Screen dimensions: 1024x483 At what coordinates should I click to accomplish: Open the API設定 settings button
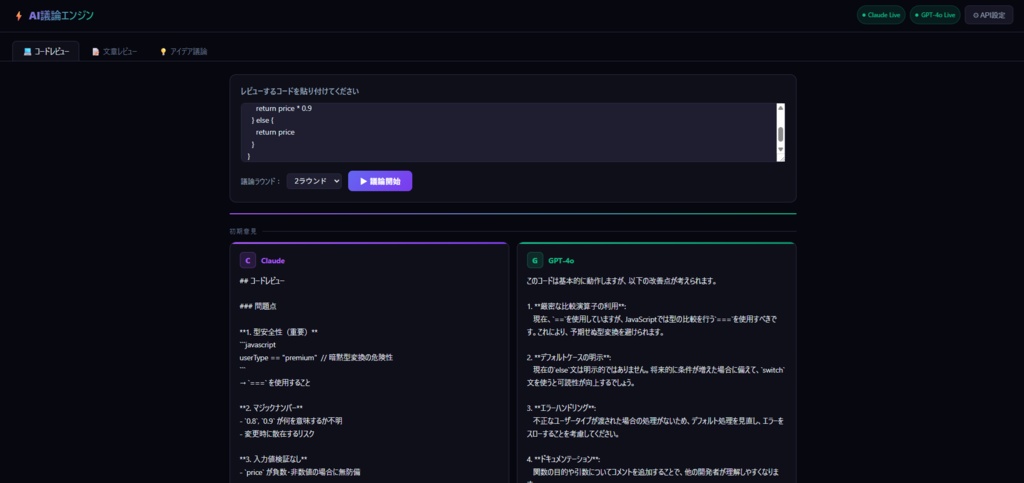[989, 15]
